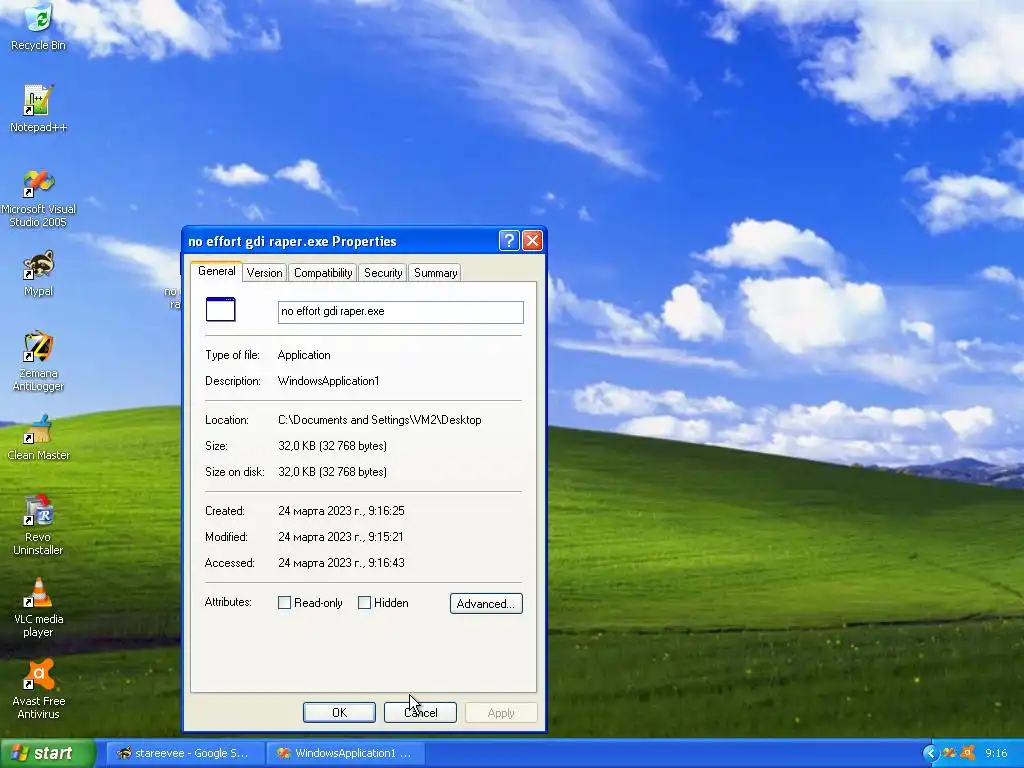
Task: Click the help question mark button
Action: pos(509,240)
